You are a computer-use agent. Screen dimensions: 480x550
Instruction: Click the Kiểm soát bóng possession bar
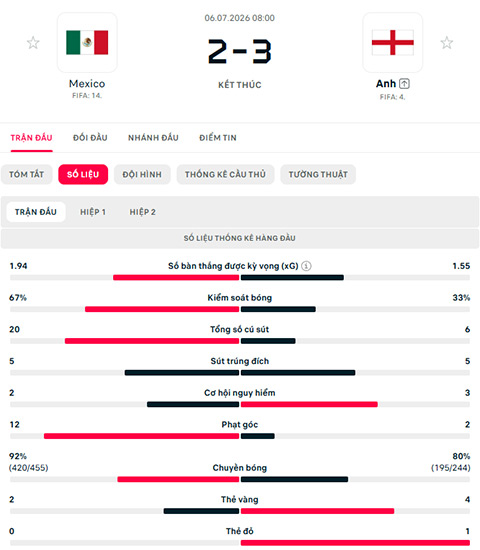point(240,309)
